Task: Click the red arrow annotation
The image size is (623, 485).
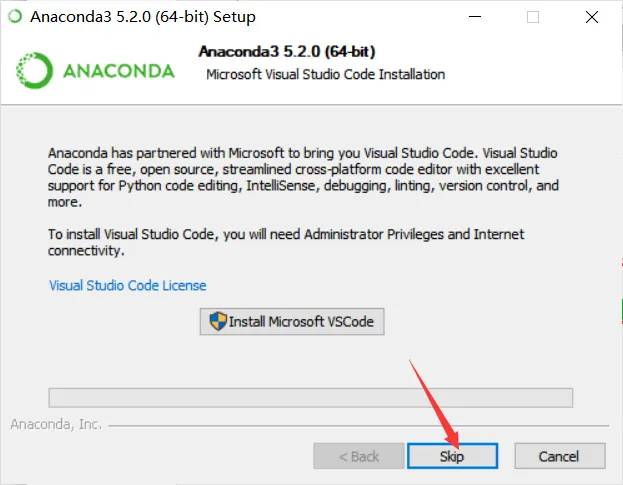Action: point(434,403)
